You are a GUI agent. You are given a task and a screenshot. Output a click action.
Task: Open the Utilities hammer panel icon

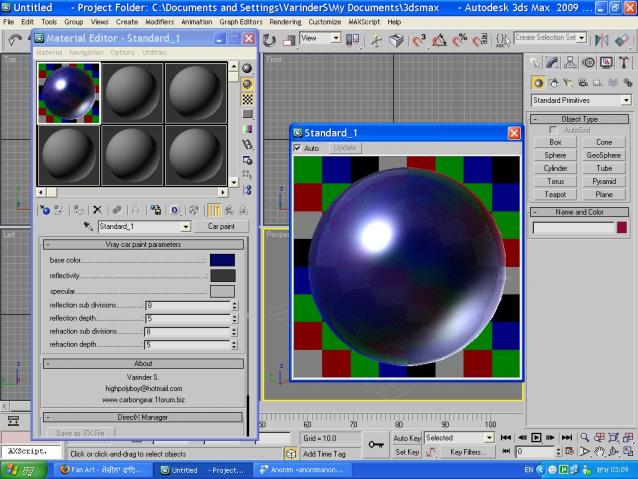coord(624,63)
